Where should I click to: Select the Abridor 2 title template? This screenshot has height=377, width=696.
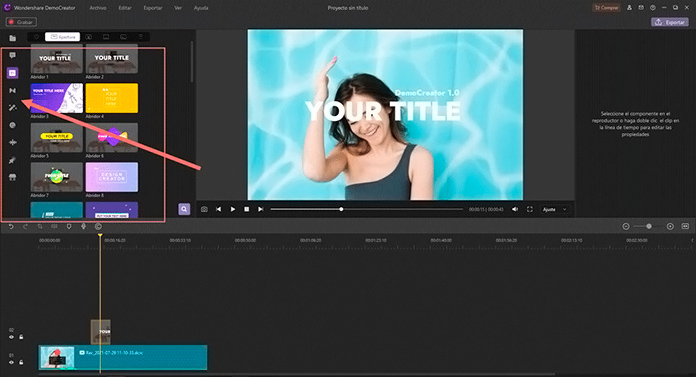pyautogui.click(x=111, y=59)
